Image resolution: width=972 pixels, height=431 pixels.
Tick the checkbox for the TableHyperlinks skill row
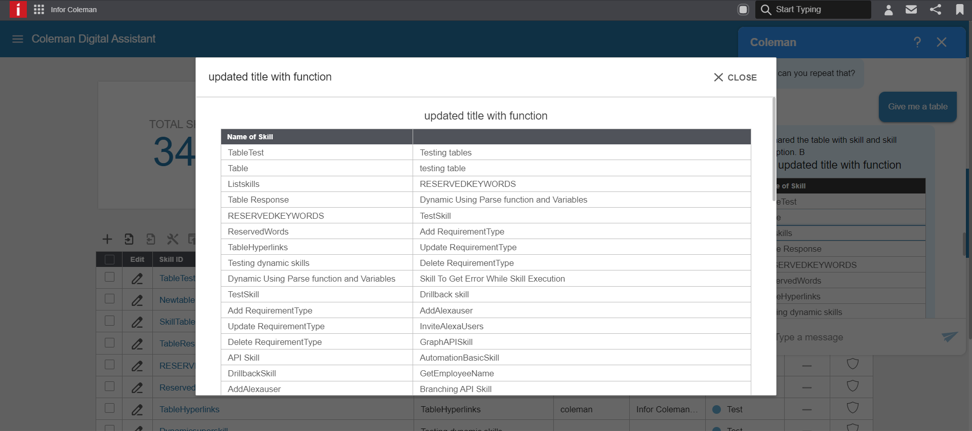110,408
